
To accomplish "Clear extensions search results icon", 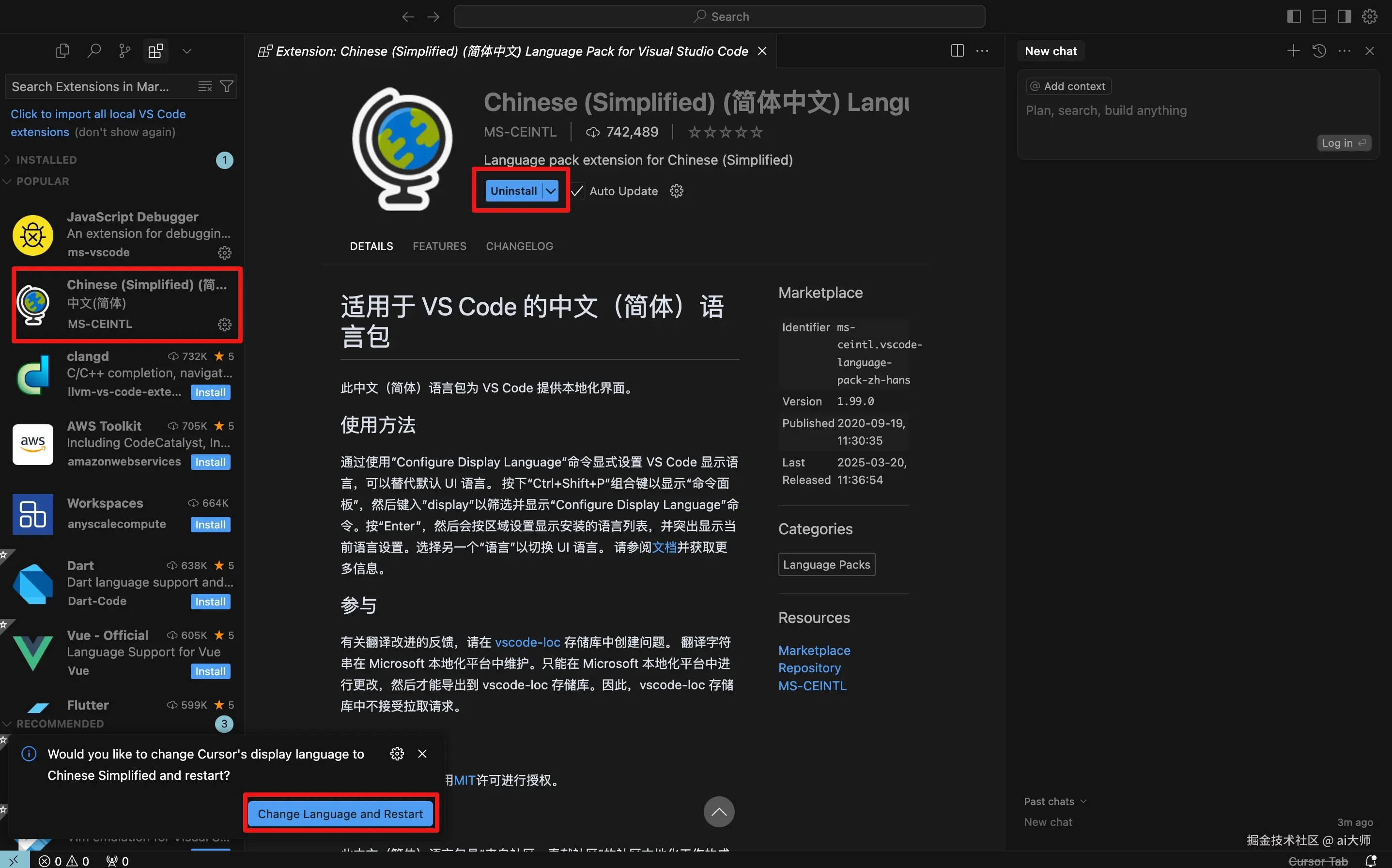I will (x=205, y=87).
